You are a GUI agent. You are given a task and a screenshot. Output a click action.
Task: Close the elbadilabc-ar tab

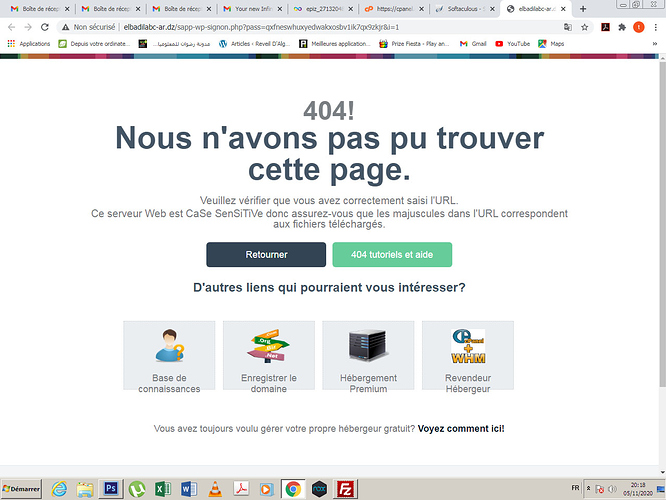coord(563,9)
